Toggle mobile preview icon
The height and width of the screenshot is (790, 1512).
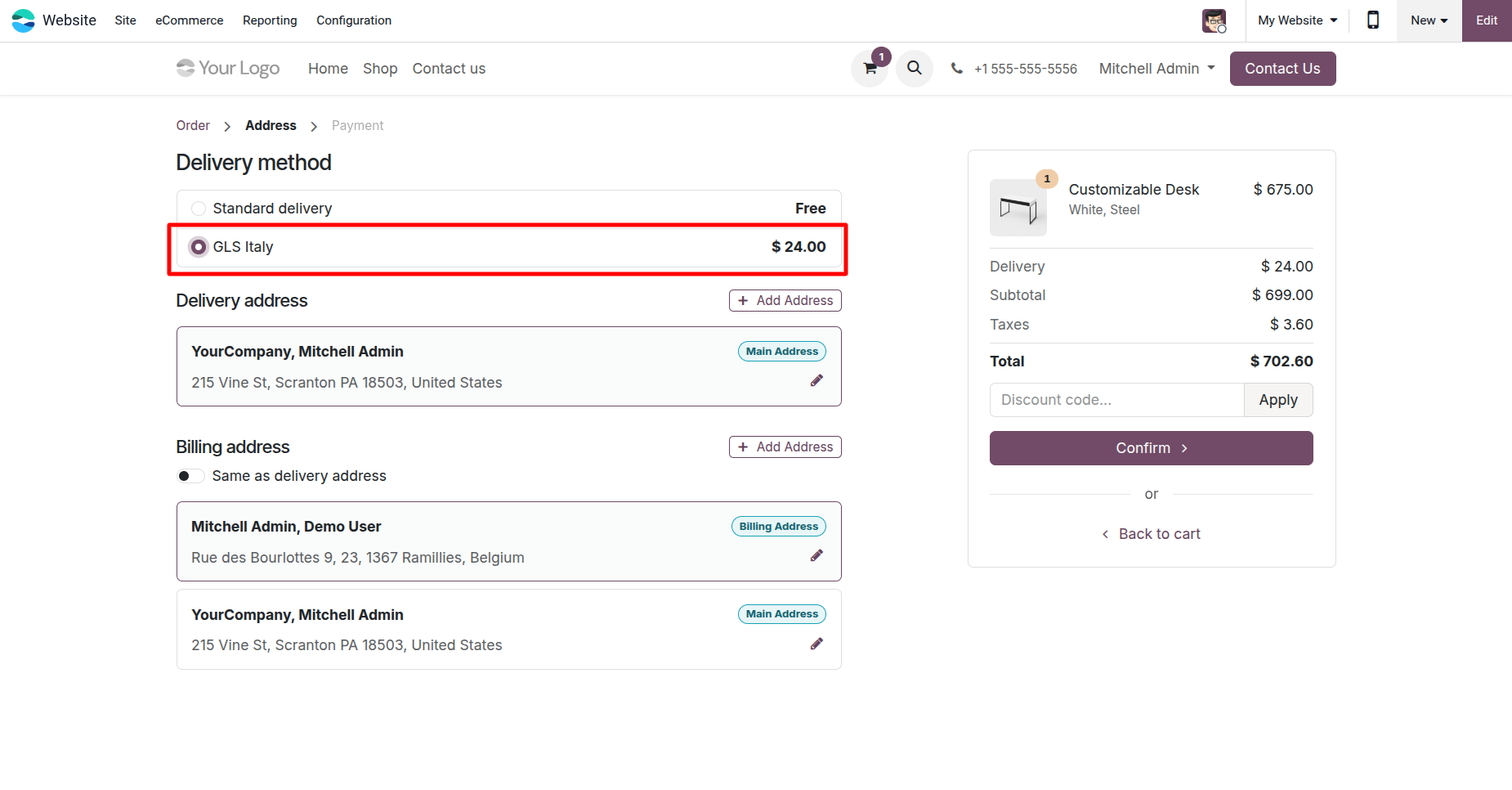click(x=1373, y=20)
